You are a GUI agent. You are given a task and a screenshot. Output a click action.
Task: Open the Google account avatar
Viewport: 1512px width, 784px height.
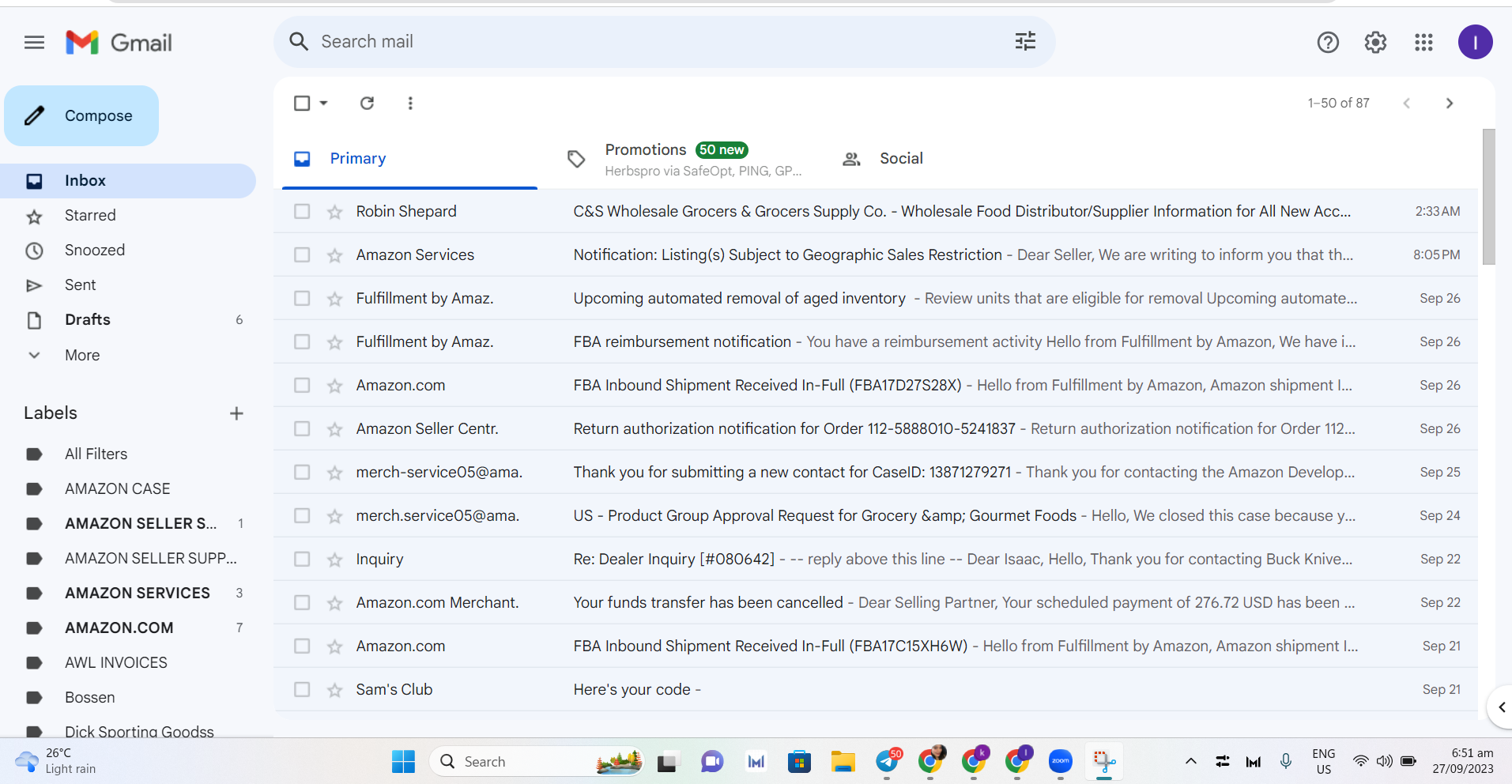(1475, 42)
